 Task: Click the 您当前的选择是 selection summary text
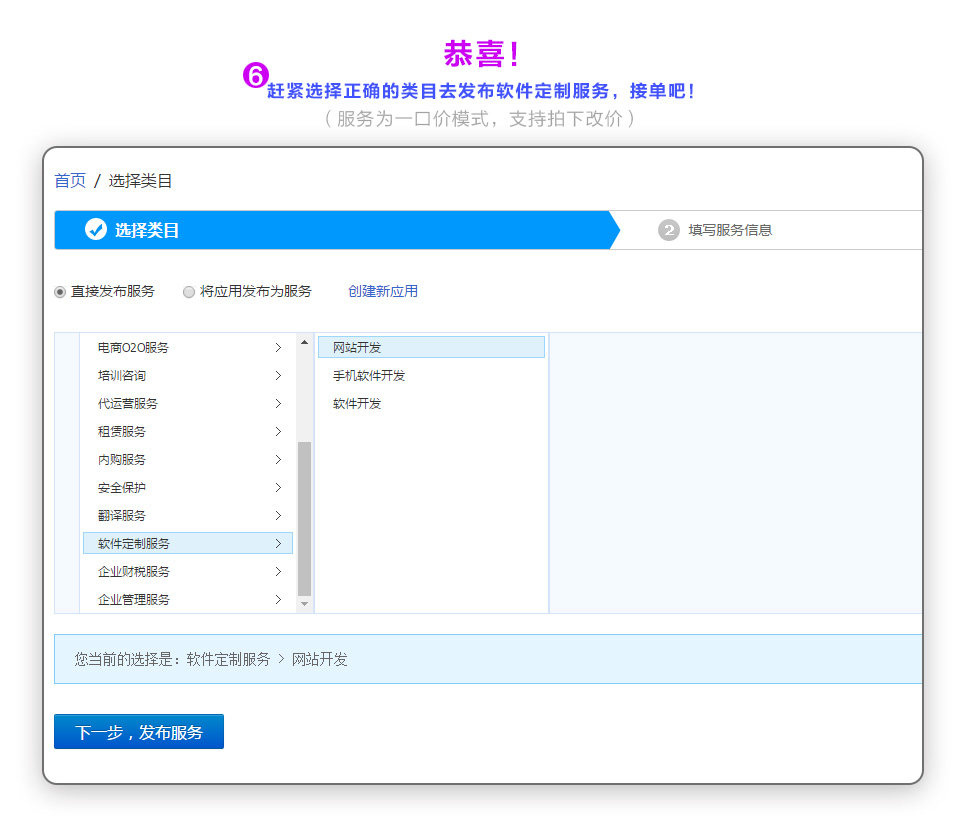[211, 659]
